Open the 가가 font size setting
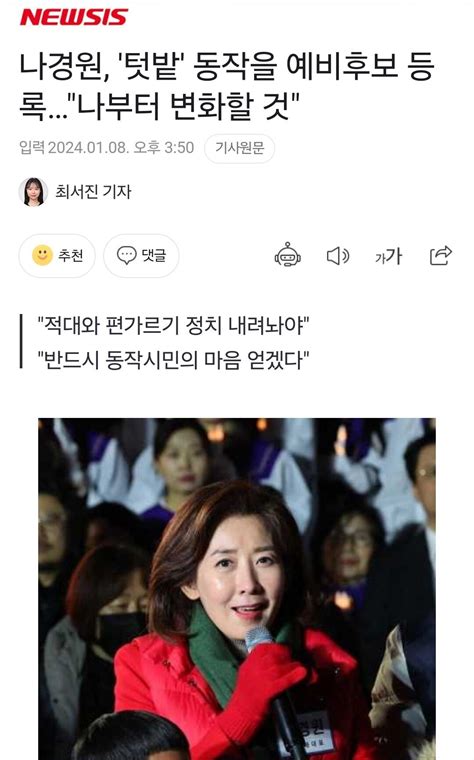This screenshot has height=760, width=474. [x=388, y=256]
